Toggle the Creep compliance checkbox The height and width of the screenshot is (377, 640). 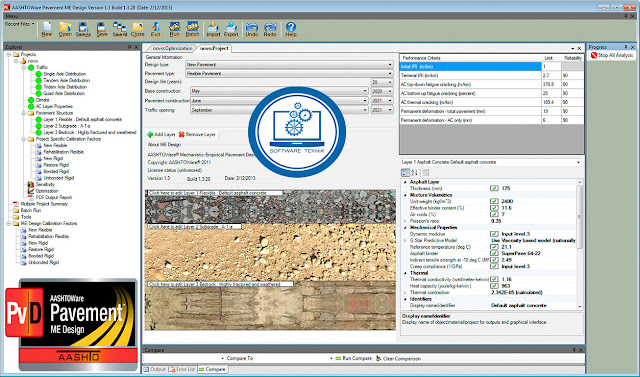(494, 266)
